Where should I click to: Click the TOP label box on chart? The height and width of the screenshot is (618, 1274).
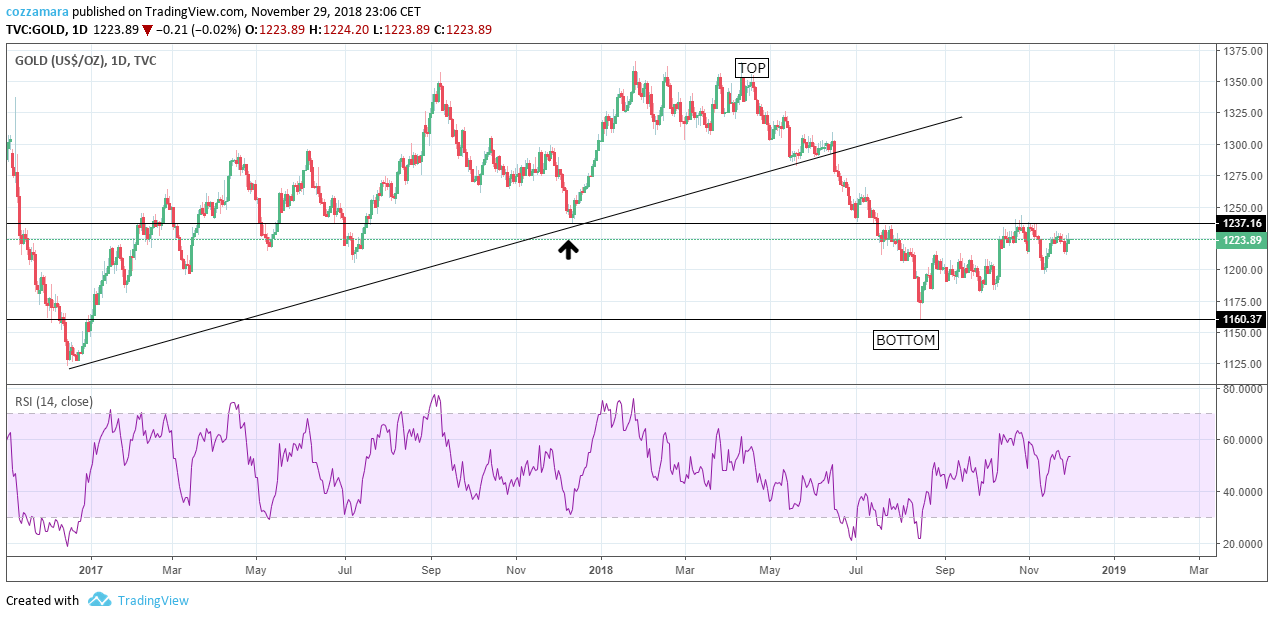tap(752, 68)
